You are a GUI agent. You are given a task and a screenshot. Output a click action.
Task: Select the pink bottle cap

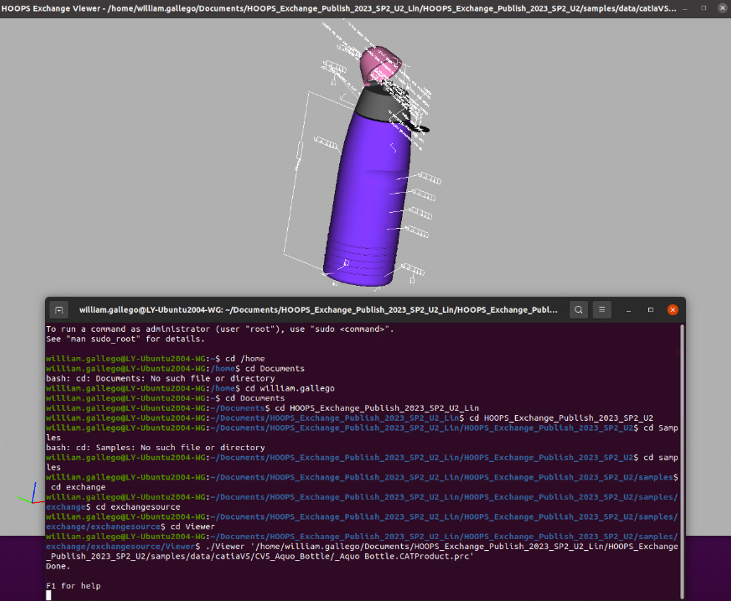(x=380, y=64)
